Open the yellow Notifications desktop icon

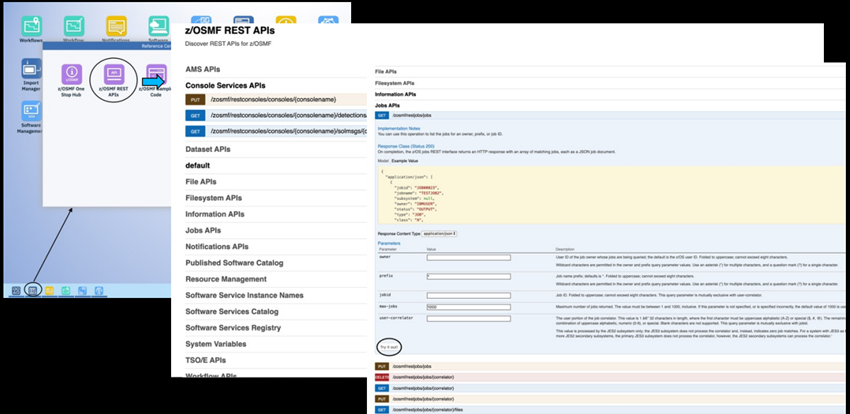[x=116, y=27]
